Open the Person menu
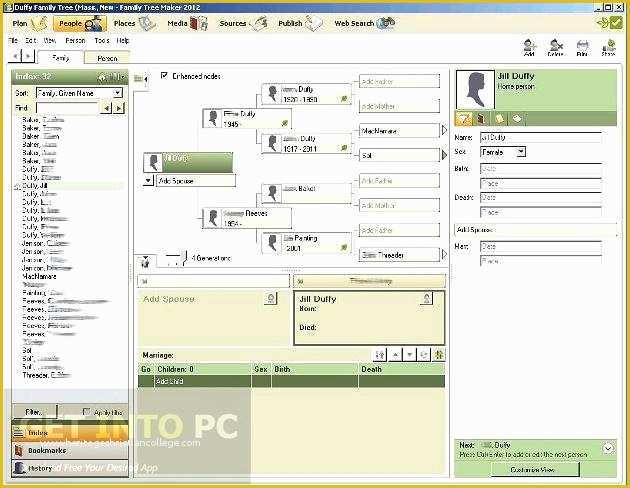630x488 pixels. coord(75,41)
